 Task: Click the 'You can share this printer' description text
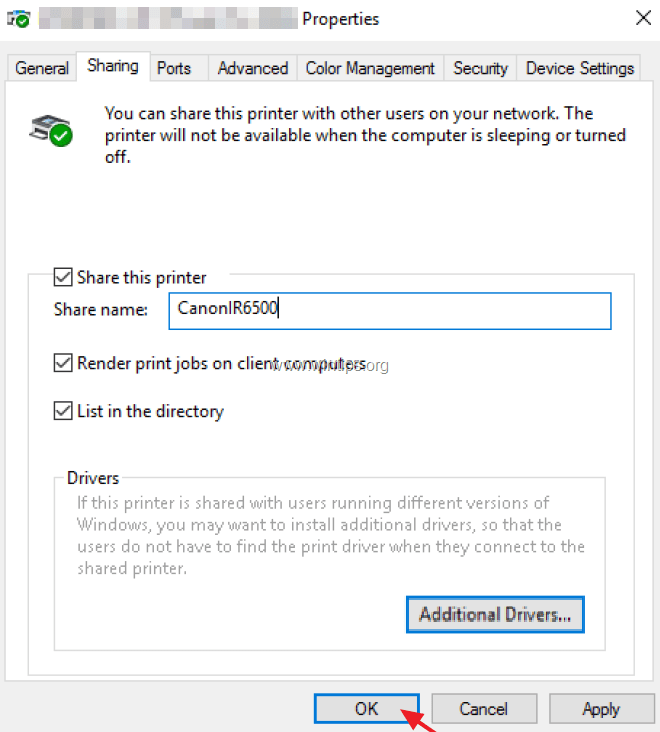(365, 135)
